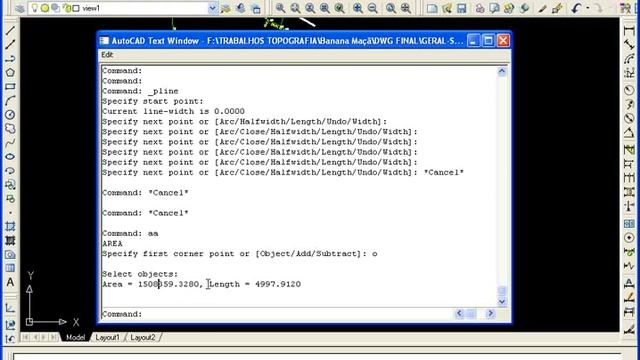Image resolution: width=640 pixels, height=360 pixels.
Task: Select the Hatch tool
Action: click(10, 227)
